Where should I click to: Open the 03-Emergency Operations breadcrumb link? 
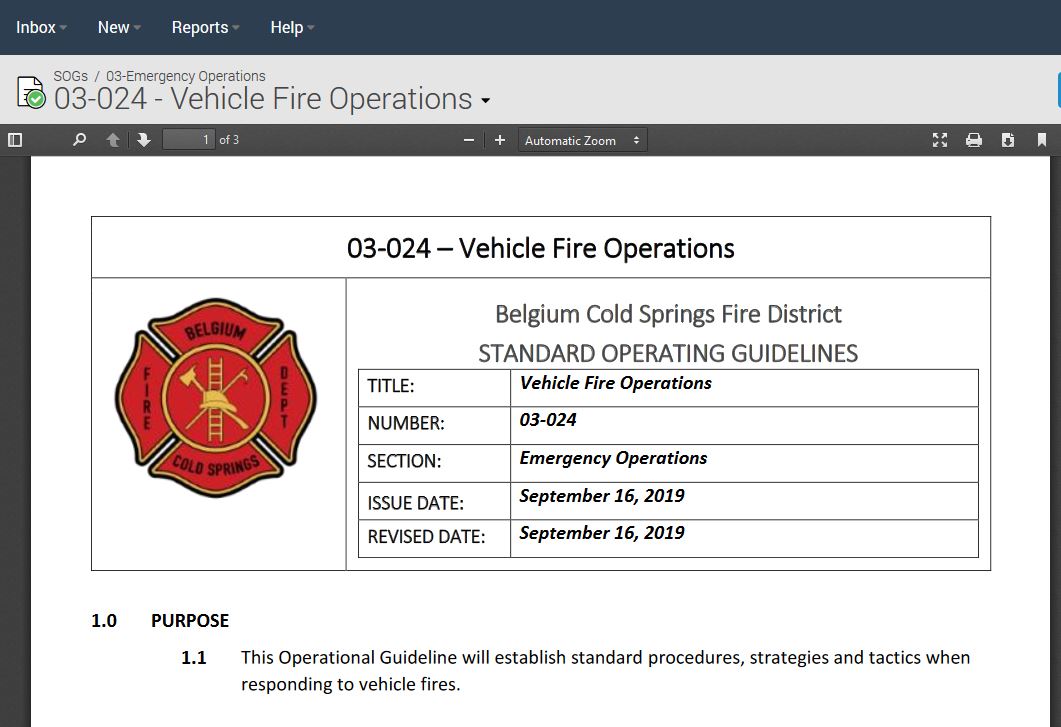186,76
